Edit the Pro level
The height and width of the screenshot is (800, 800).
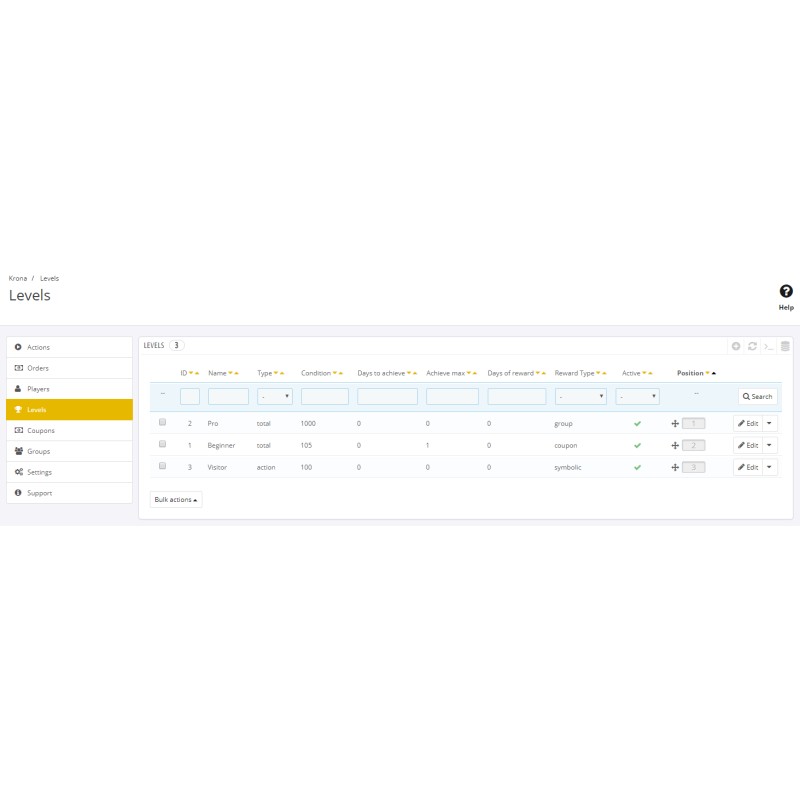(x=748, y=423)
